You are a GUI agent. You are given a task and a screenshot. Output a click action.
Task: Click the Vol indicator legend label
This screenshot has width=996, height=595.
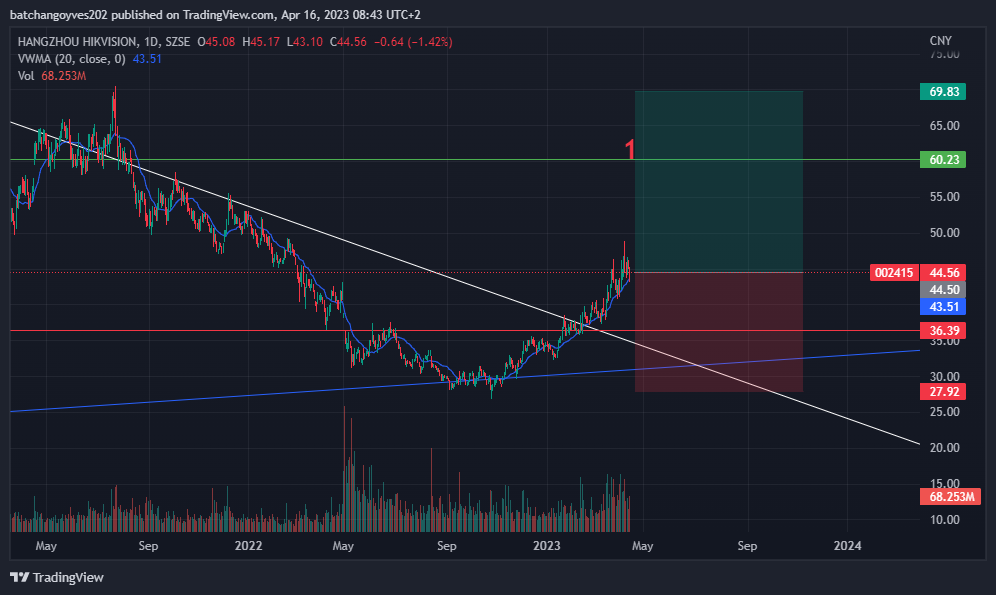click(26, 76)
